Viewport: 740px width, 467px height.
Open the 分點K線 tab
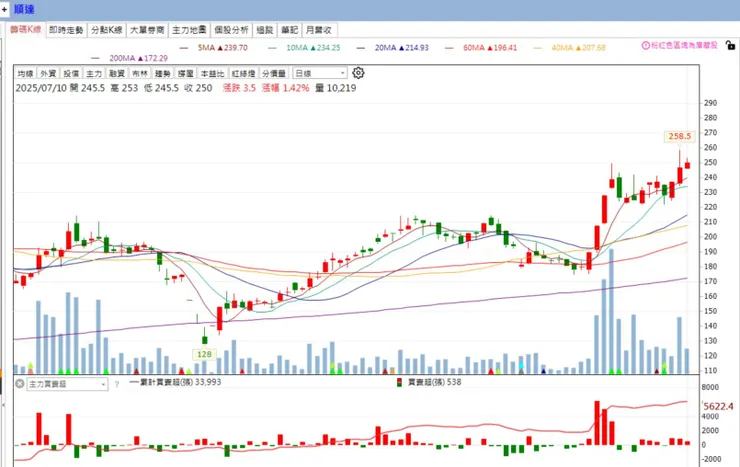coord(107,30)
